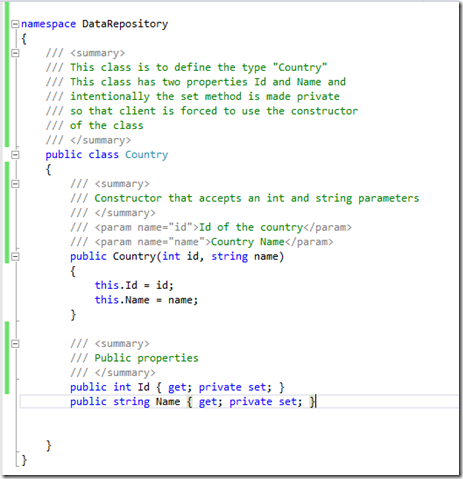The width and height of the screenshot is (463, 479).
Task: Click the param comment 'Country Name'
Action: [248, 242]
